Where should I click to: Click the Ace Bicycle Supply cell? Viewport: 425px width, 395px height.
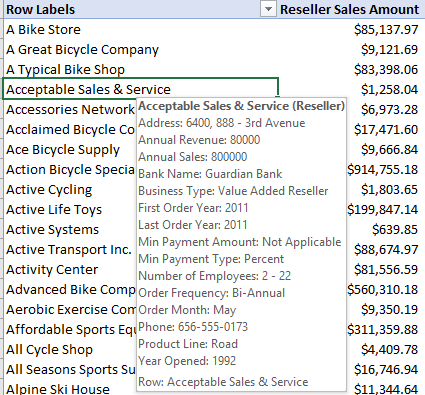(x=70, y=149)
